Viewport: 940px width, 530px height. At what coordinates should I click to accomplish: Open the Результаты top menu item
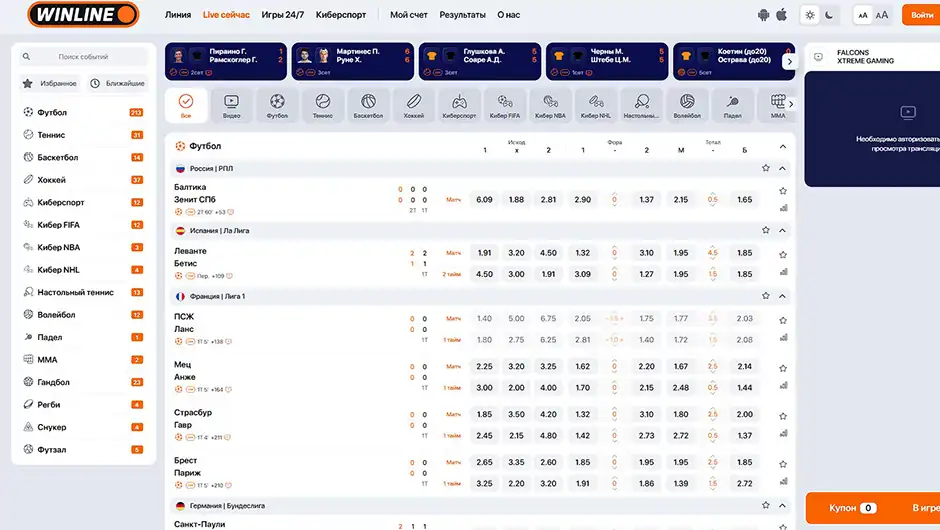click(x=462, y=15)
